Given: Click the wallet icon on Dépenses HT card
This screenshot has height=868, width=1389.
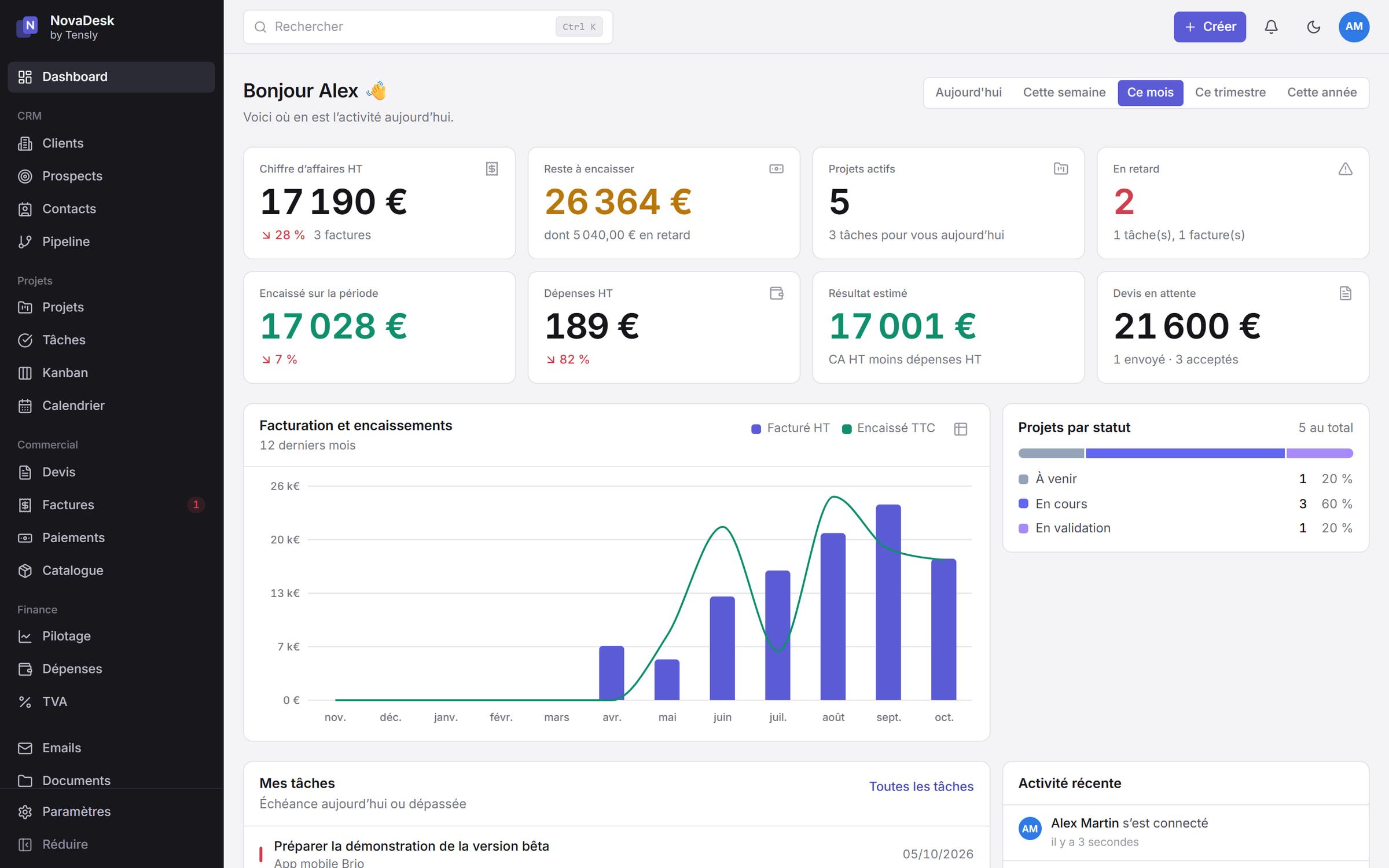Looking at the screenshot, I should pyautogui.click(x=776, y=293).
